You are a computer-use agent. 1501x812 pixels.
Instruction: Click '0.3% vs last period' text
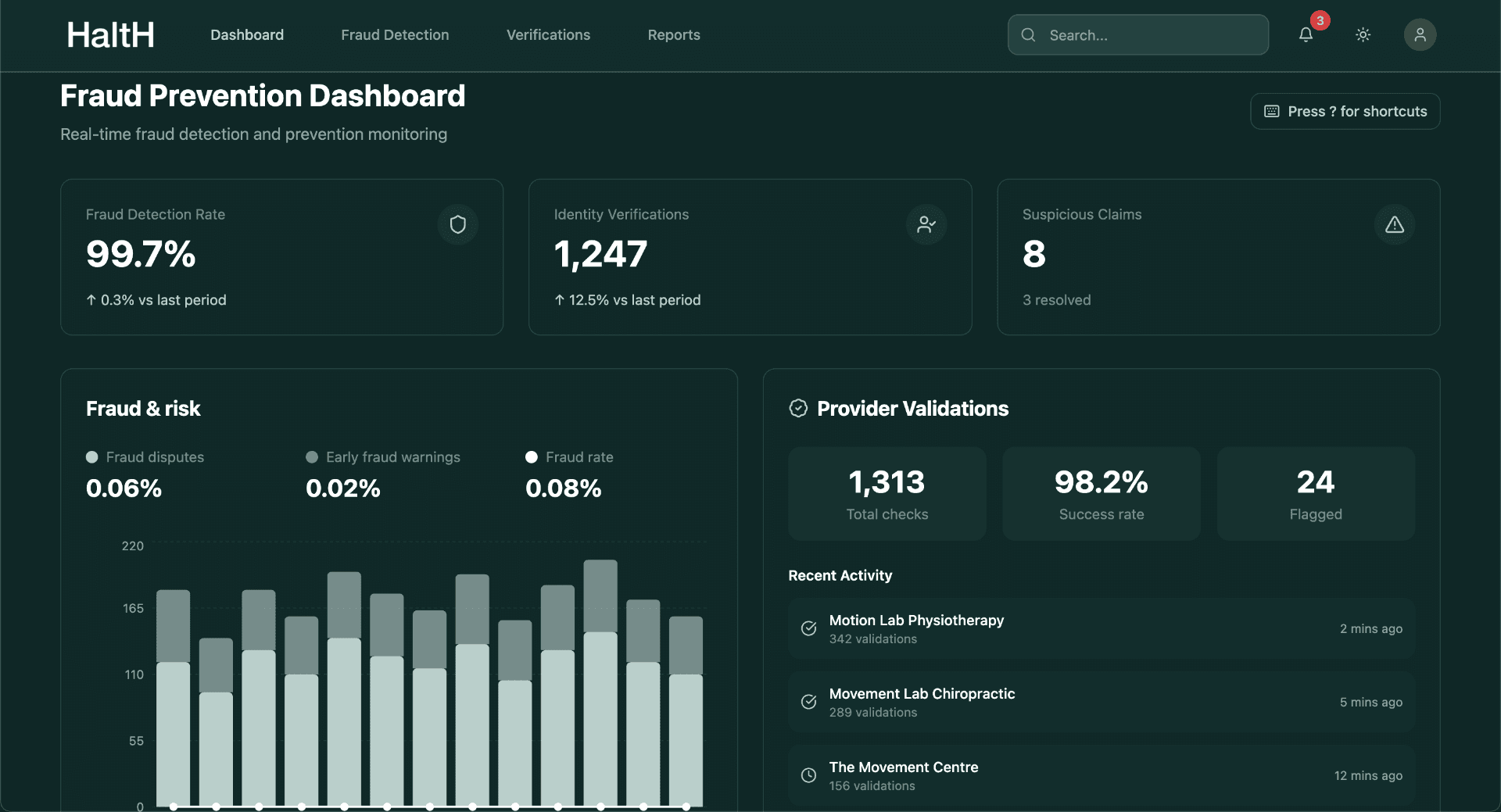coord(163,300)
